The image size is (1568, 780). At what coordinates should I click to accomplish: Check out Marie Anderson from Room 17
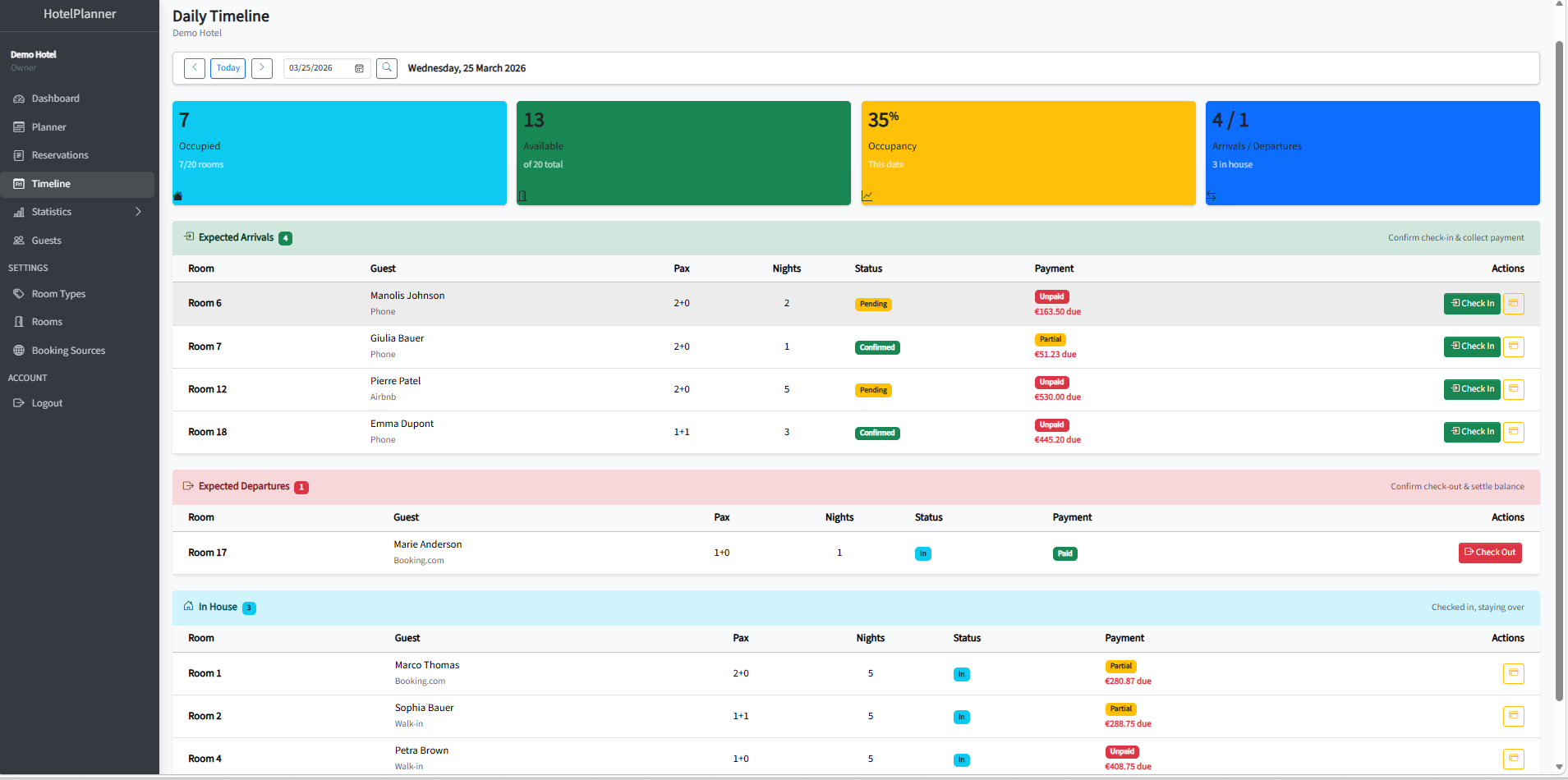pos(1490,553)
